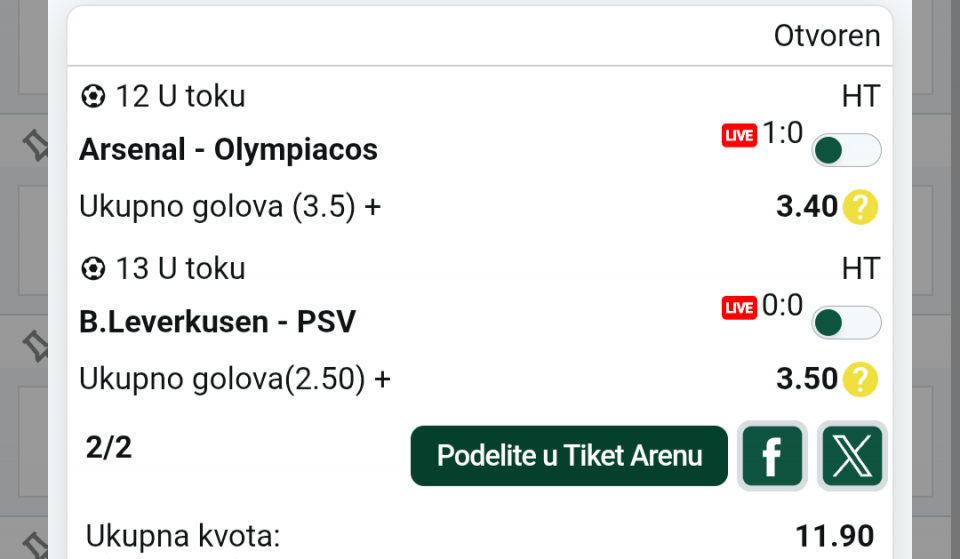Image resolution: width=960 pixels, height=559 pixels.
Task: Toggle the switch for Arsenal - Olympiacos
Action: click(x=846, y=150)
